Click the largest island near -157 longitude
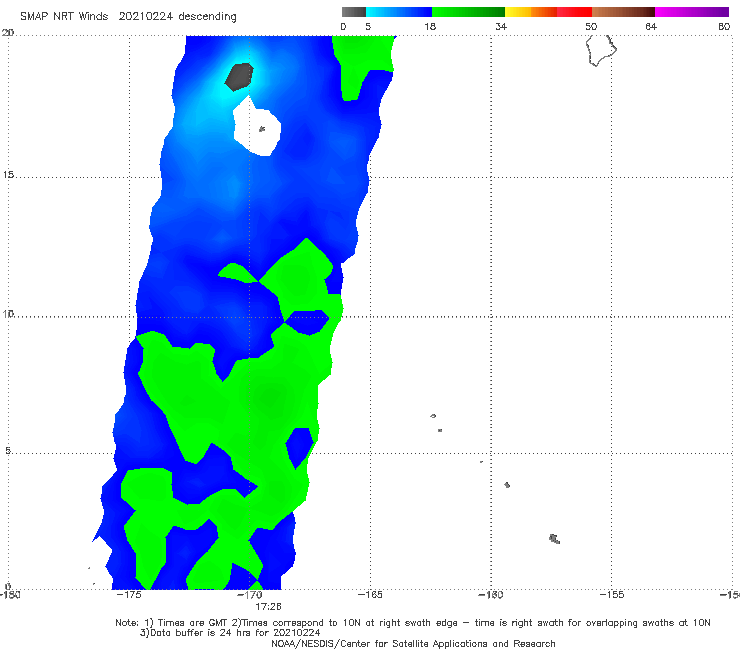 (x=555, y=539)
